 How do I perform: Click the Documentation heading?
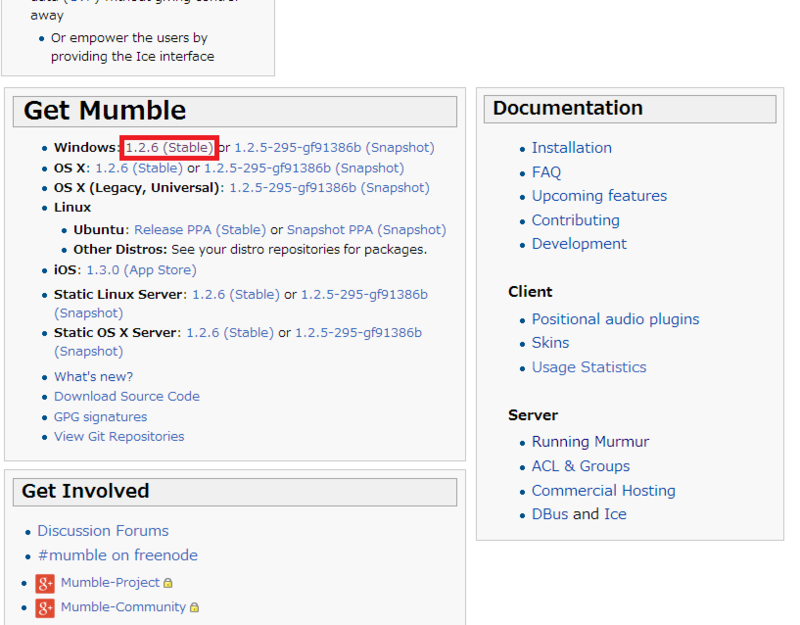[568, 108]
